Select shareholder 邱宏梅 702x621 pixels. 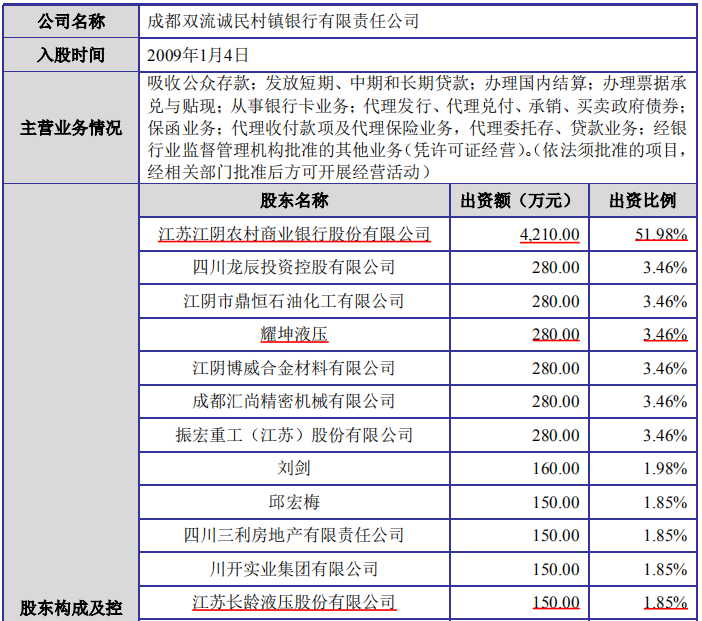(x=294, y=502)
